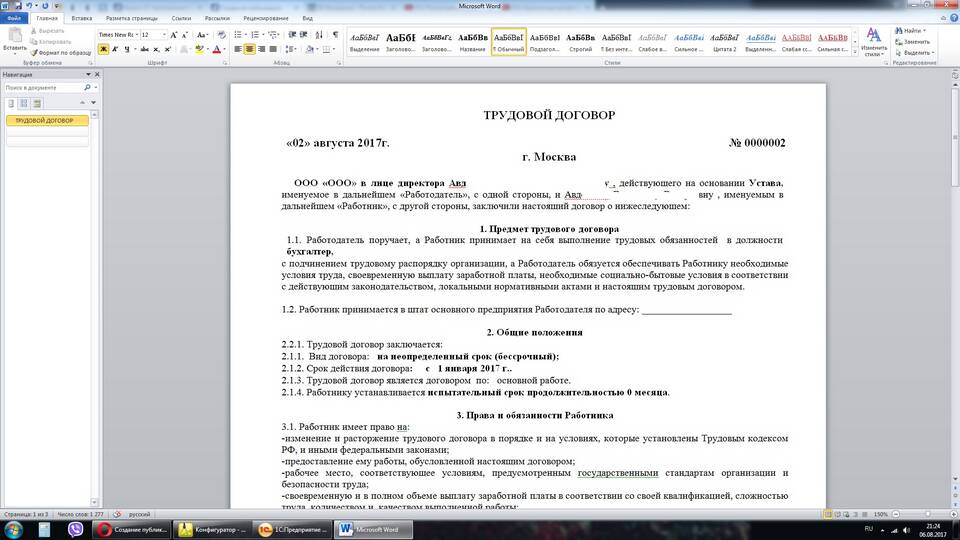Switch to the Разметка страницы tab
The image size is (960, 540).
click(132, 18)
